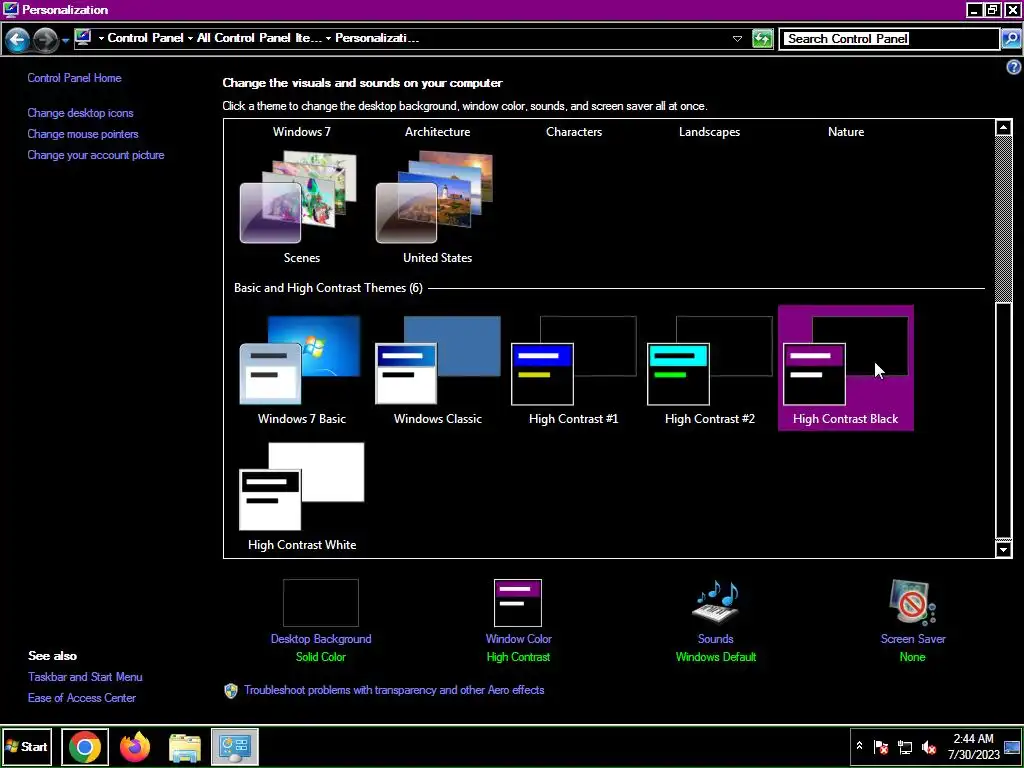1024x768 pixels.
Task: Click the Forward navigation arrow
Action: [44, 39]
